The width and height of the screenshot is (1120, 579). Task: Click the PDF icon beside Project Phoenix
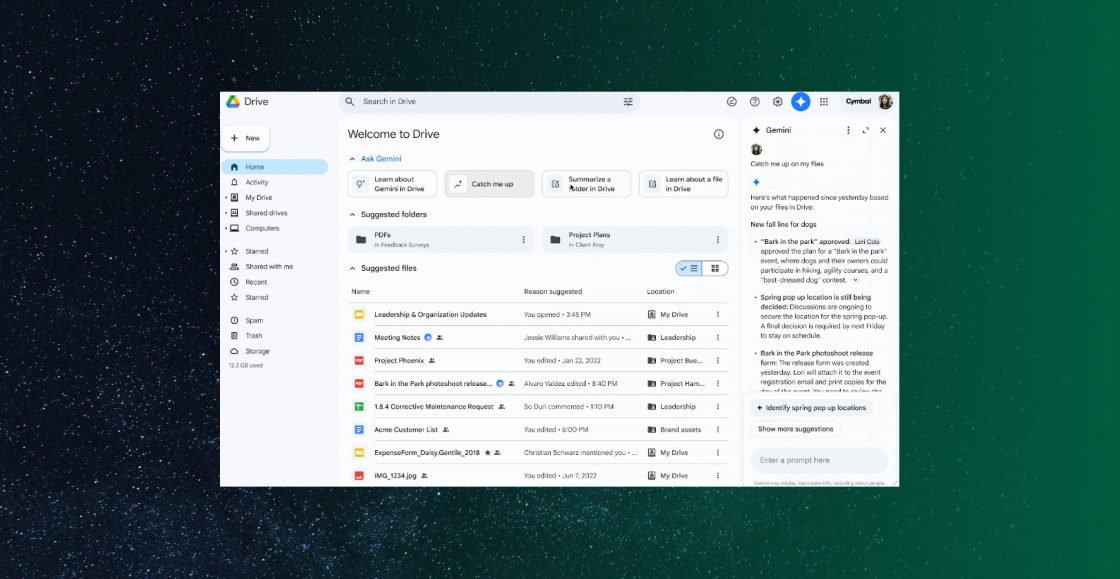(x=359, y=361)
